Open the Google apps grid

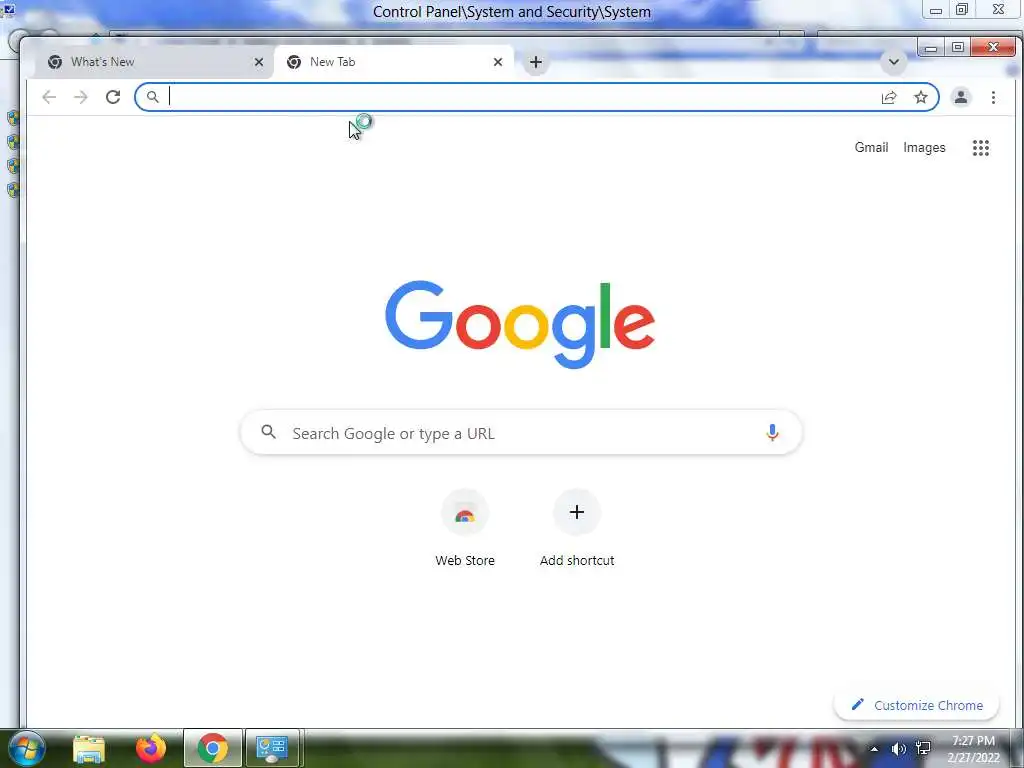[x=981, y=148]
